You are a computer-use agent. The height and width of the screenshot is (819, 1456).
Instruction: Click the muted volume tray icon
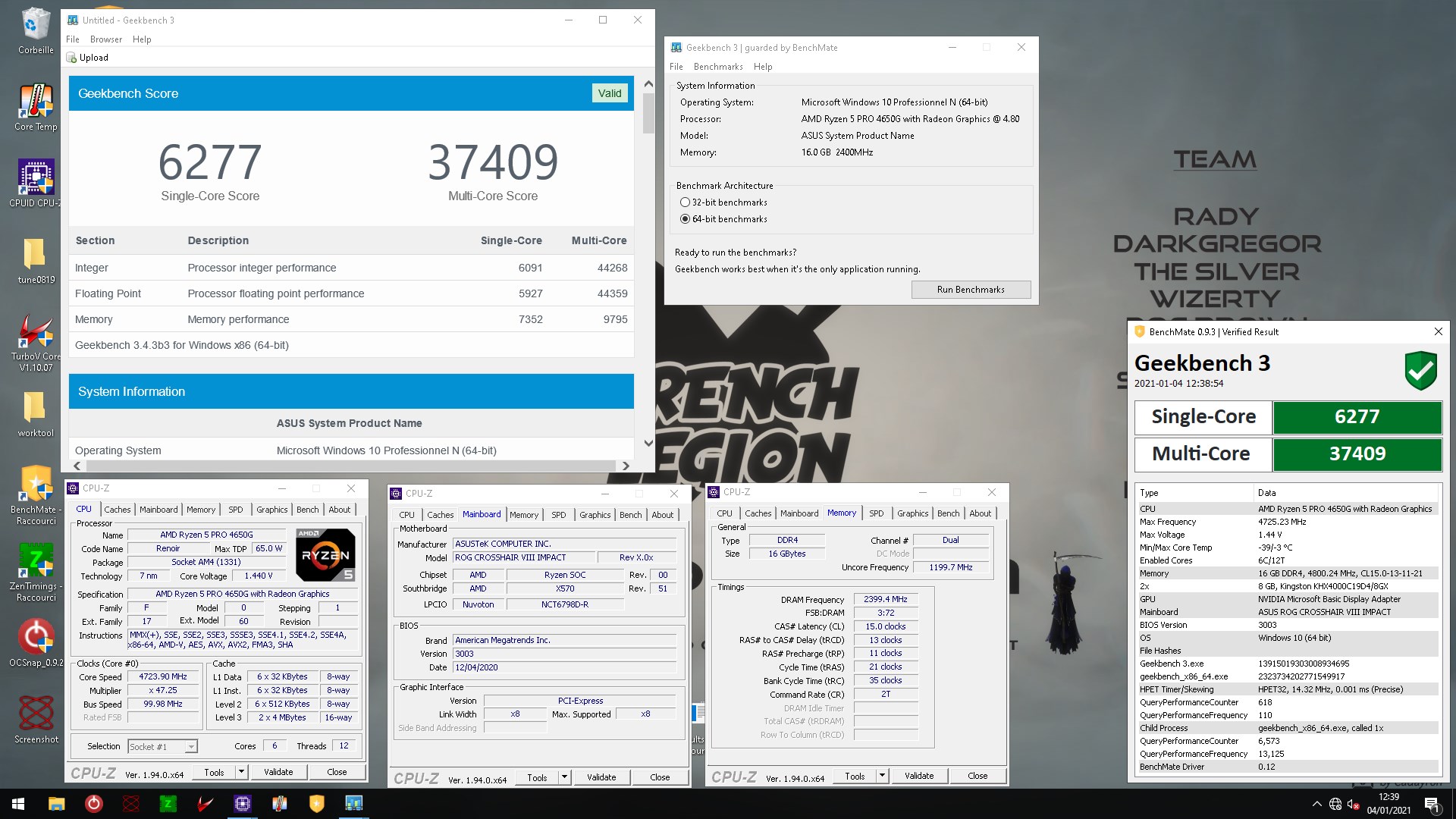tap(1353, 804)
